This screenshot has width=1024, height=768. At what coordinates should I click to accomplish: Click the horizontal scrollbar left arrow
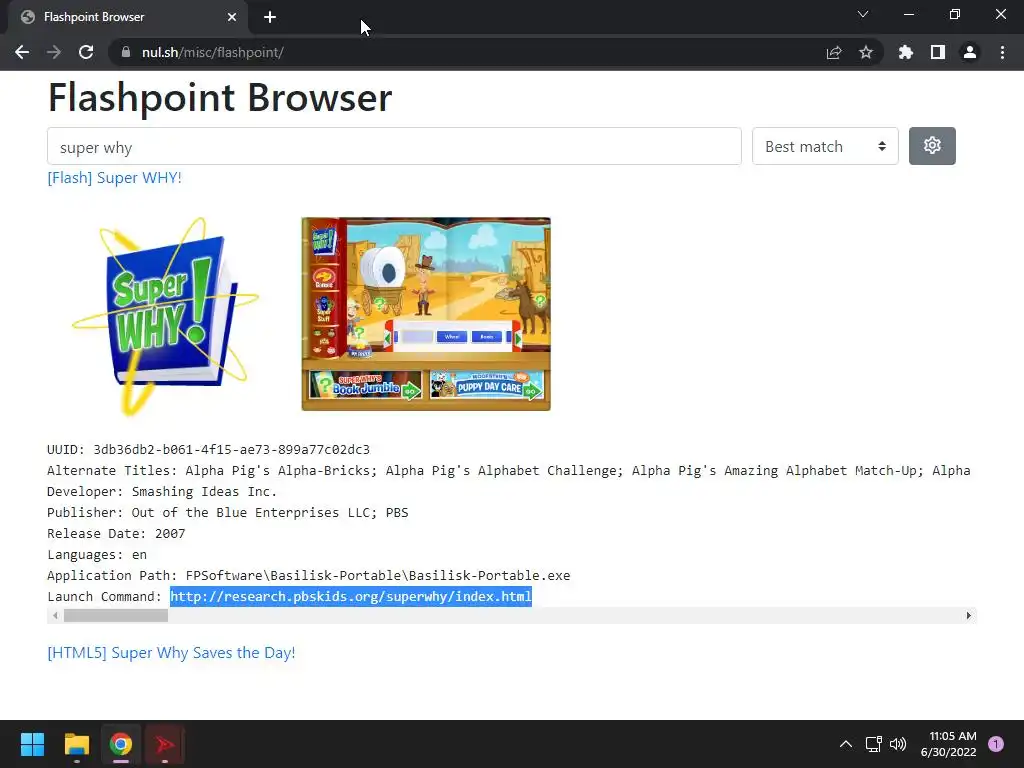[x=56, y=616]
